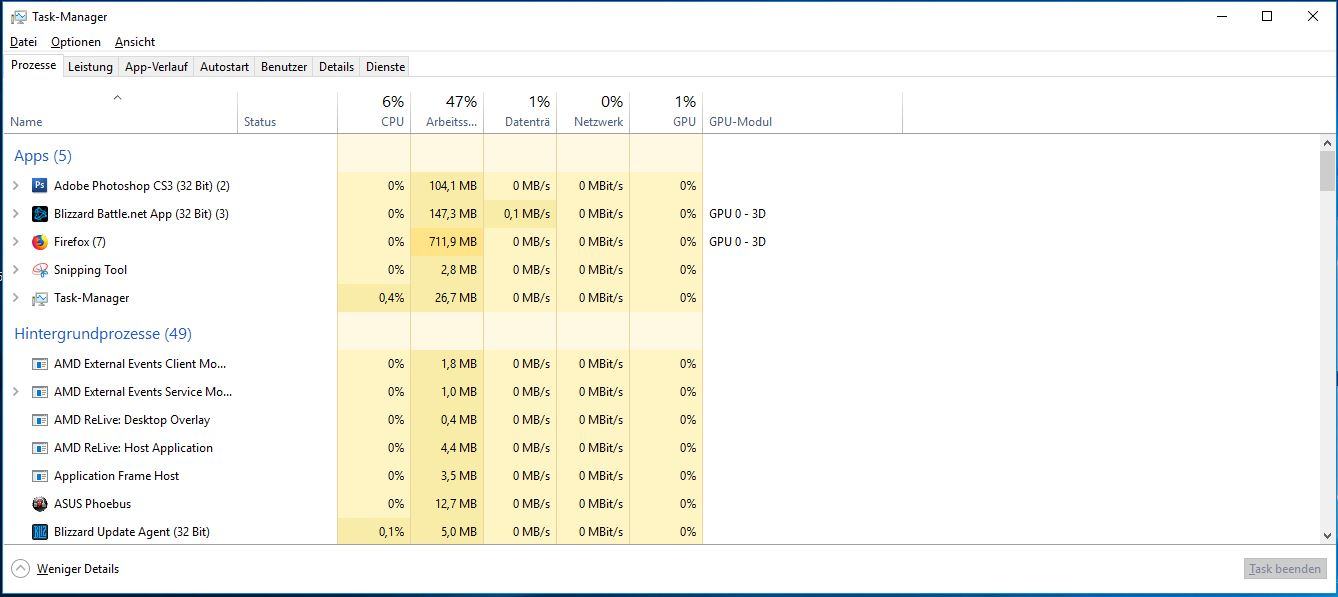1338x597 pixels.
Task: Open the Optionen menu
Action: 76,42
